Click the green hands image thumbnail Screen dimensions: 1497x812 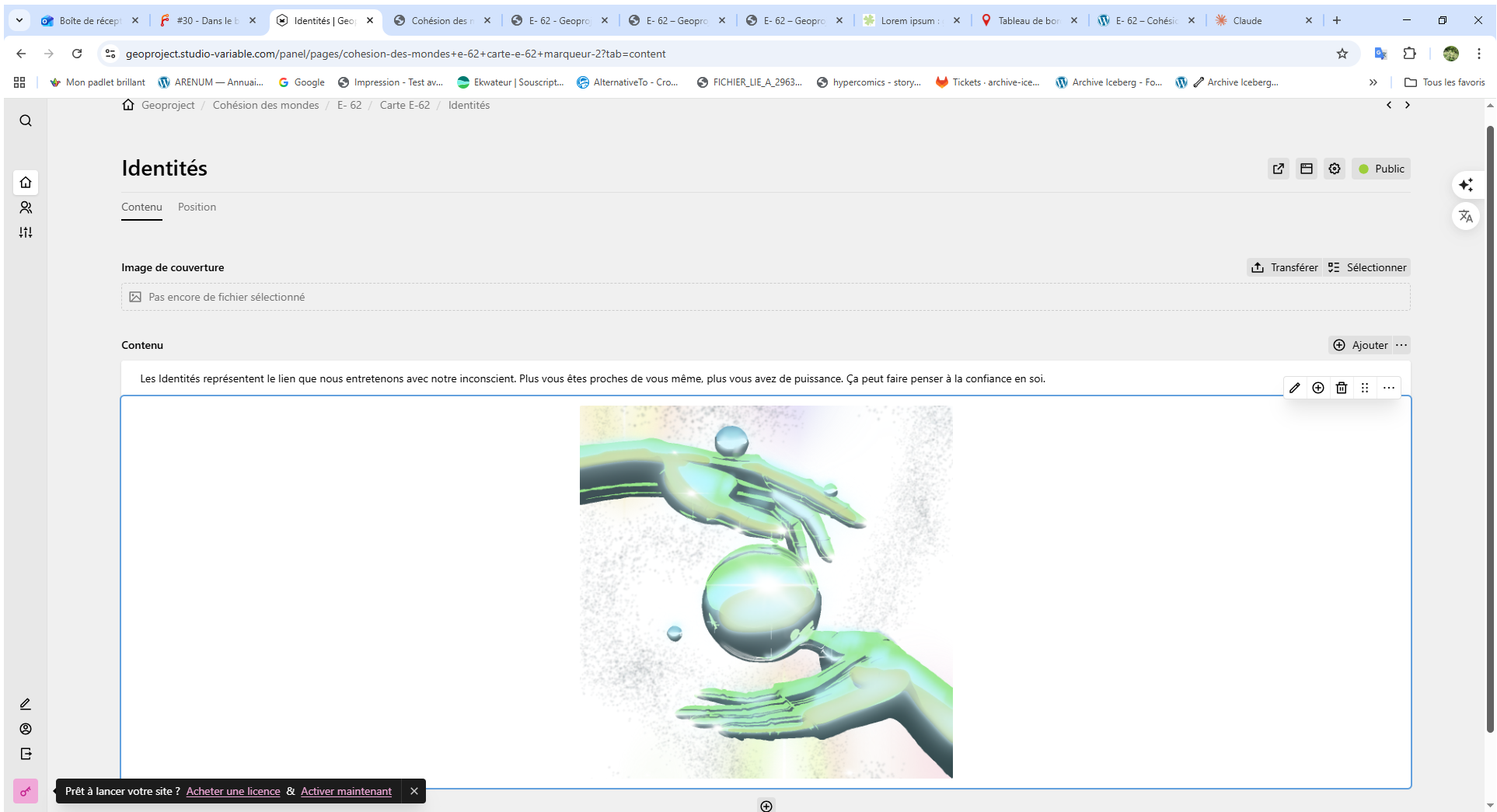click(x=766, y=591)
